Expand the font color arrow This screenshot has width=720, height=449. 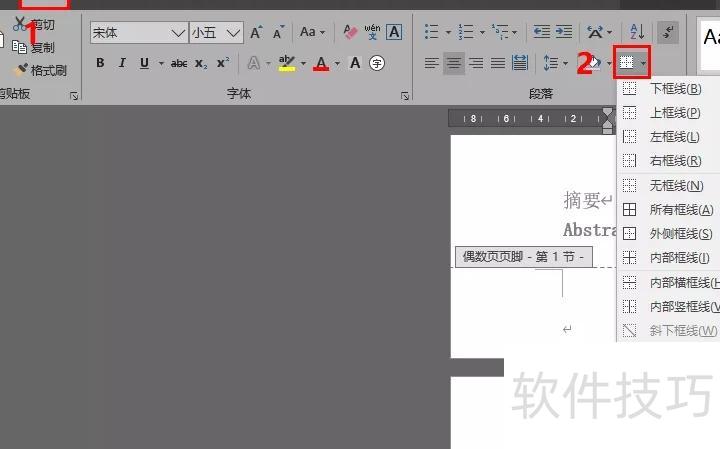338,63
